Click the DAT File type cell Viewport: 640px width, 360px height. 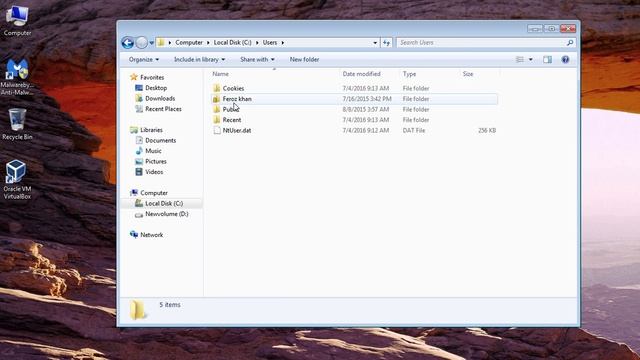(x=414, y=131)
